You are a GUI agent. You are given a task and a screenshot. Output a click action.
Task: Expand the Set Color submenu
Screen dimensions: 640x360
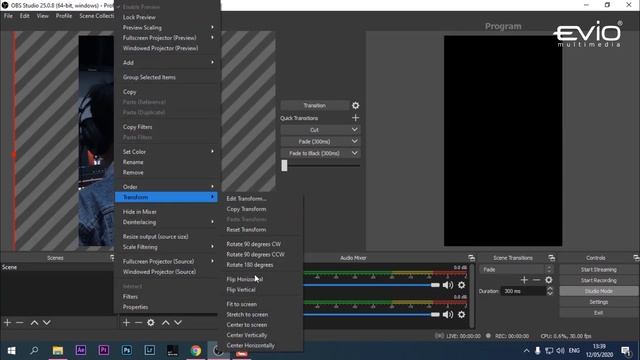[x=167, y=151]
